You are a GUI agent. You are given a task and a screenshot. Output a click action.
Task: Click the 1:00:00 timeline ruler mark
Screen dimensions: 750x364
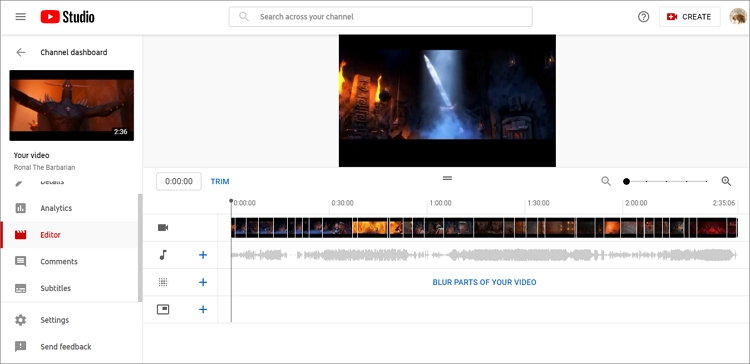[x=440, y=203]
